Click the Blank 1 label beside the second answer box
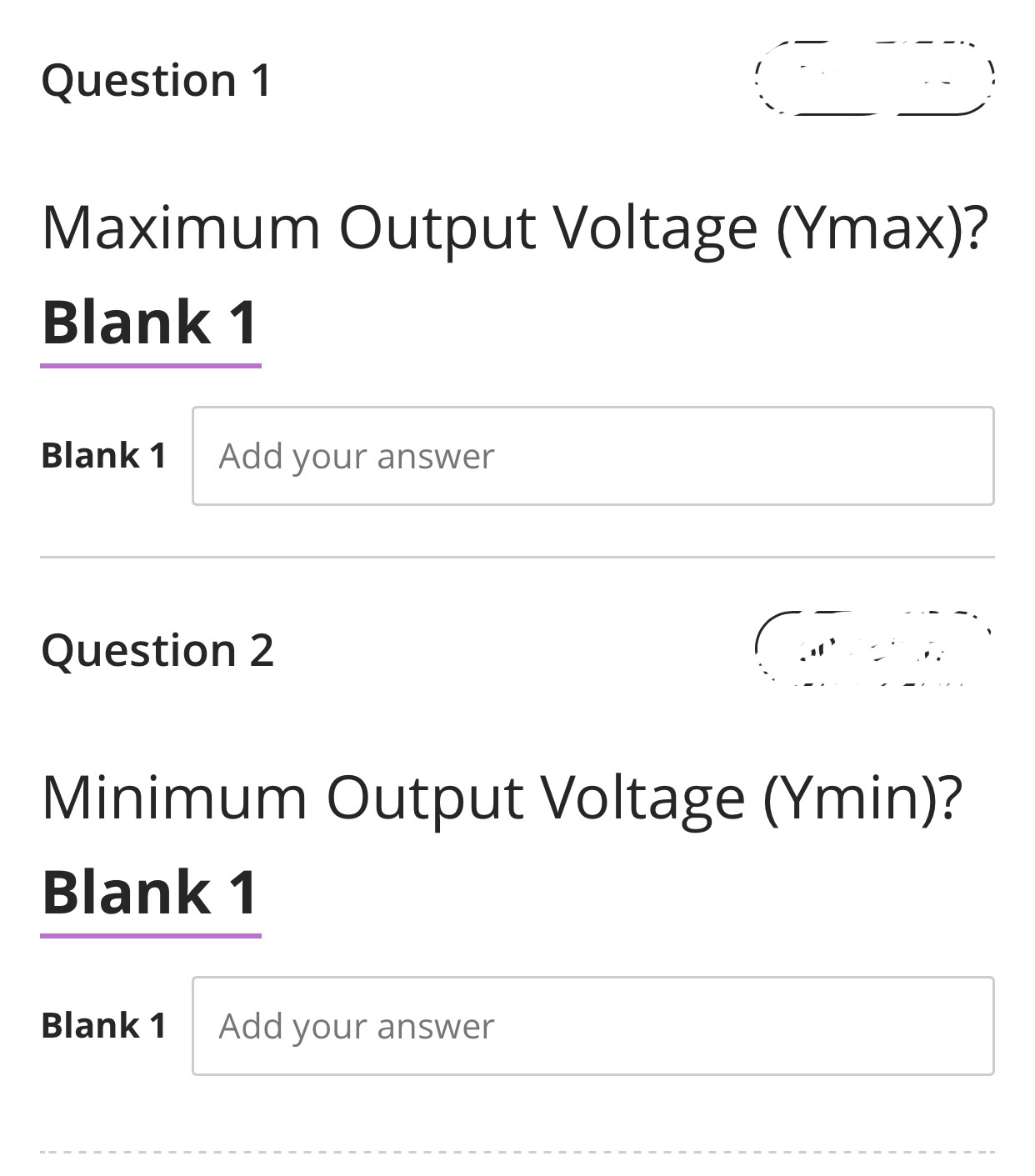 pos(104,1025)
